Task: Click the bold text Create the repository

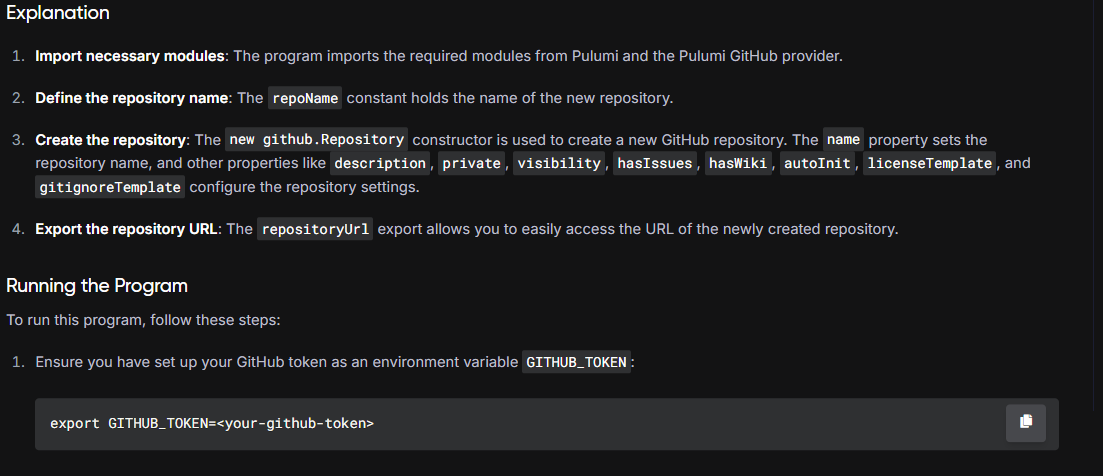Action: click(x=110, y=140)
